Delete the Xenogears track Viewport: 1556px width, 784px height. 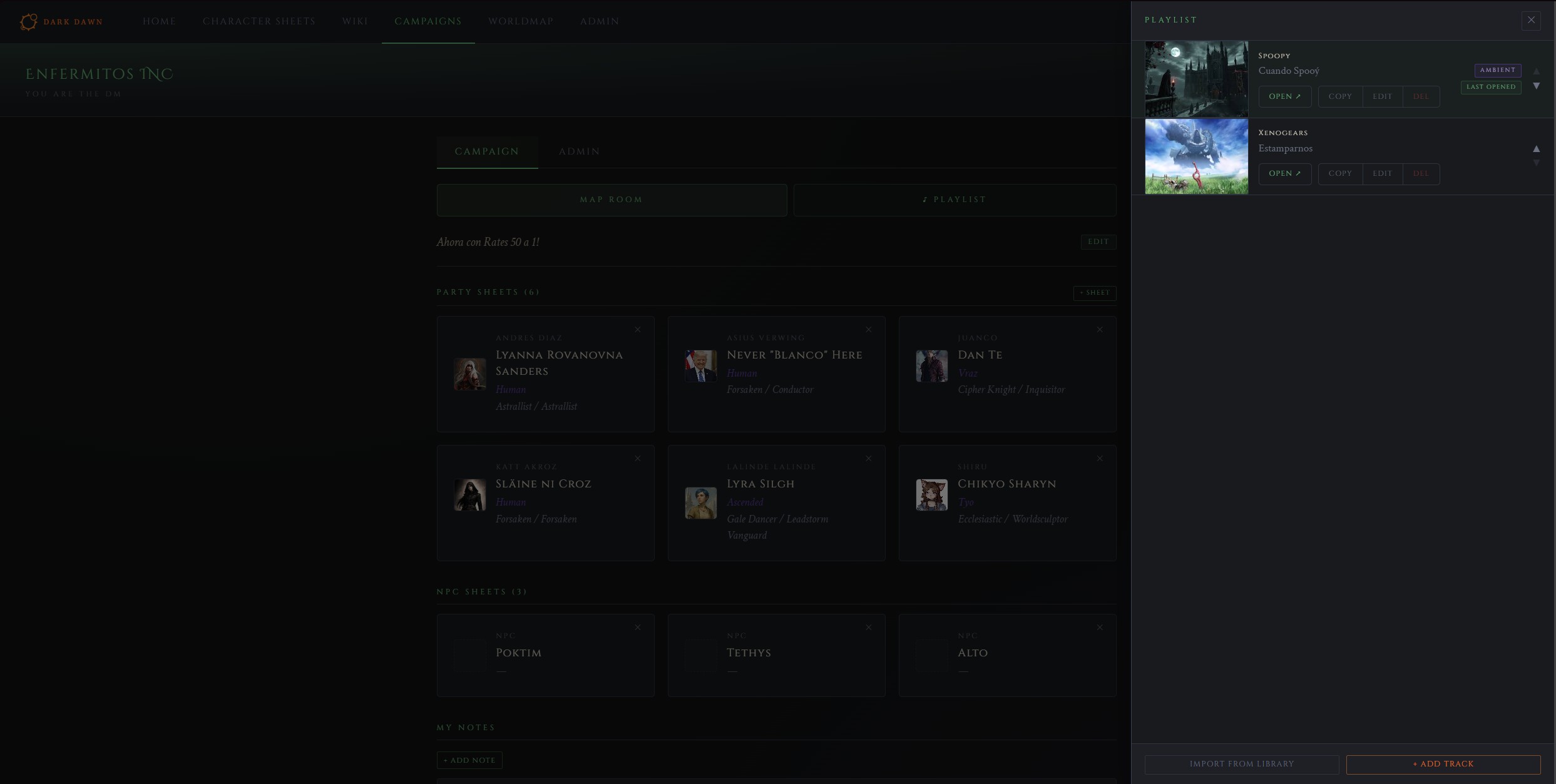click(1421, 174)
